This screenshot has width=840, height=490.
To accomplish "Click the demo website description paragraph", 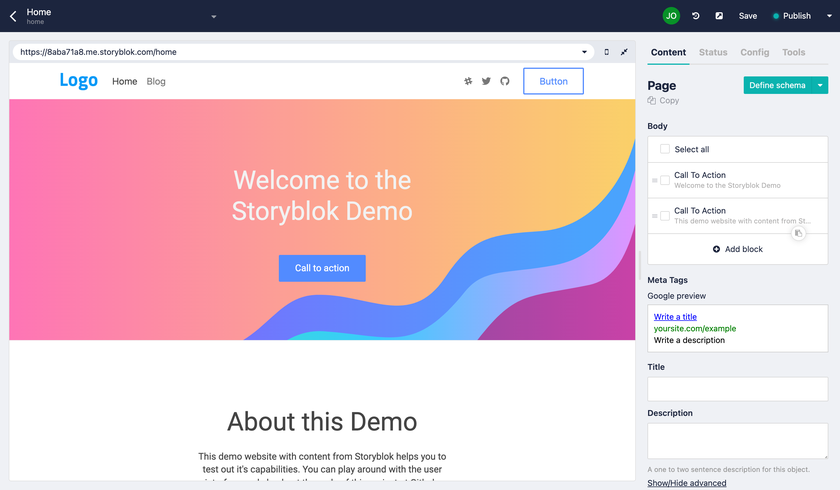I will (322, 467).
